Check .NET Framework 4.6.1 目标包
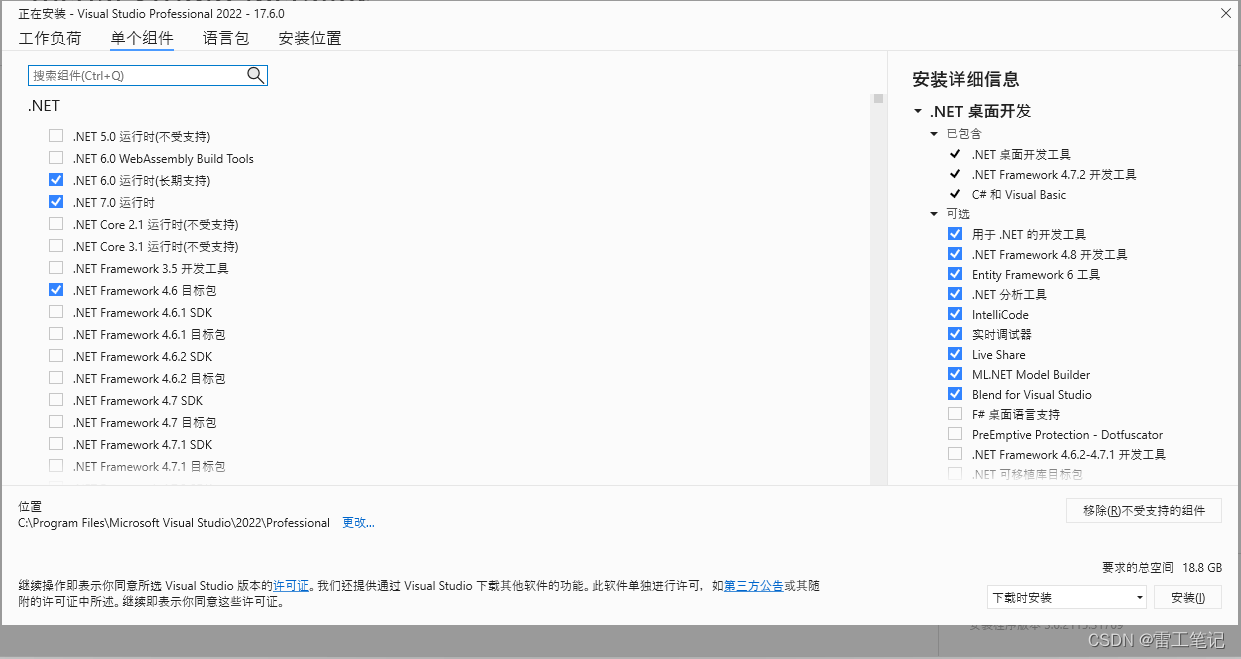The height and width of the screenshot is (659, 1241). click(x=56, y=334)
